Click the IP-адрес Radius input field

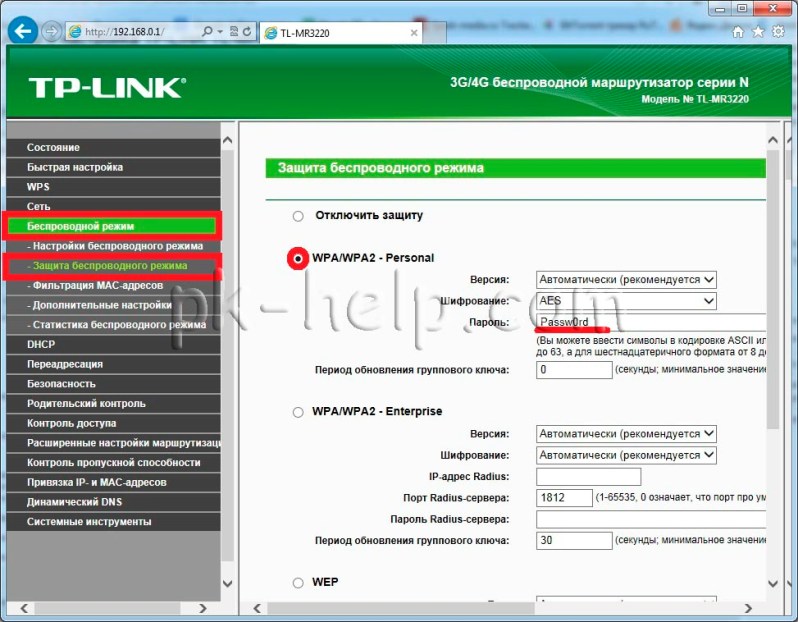pyautogui.click(x=588, y=477)
